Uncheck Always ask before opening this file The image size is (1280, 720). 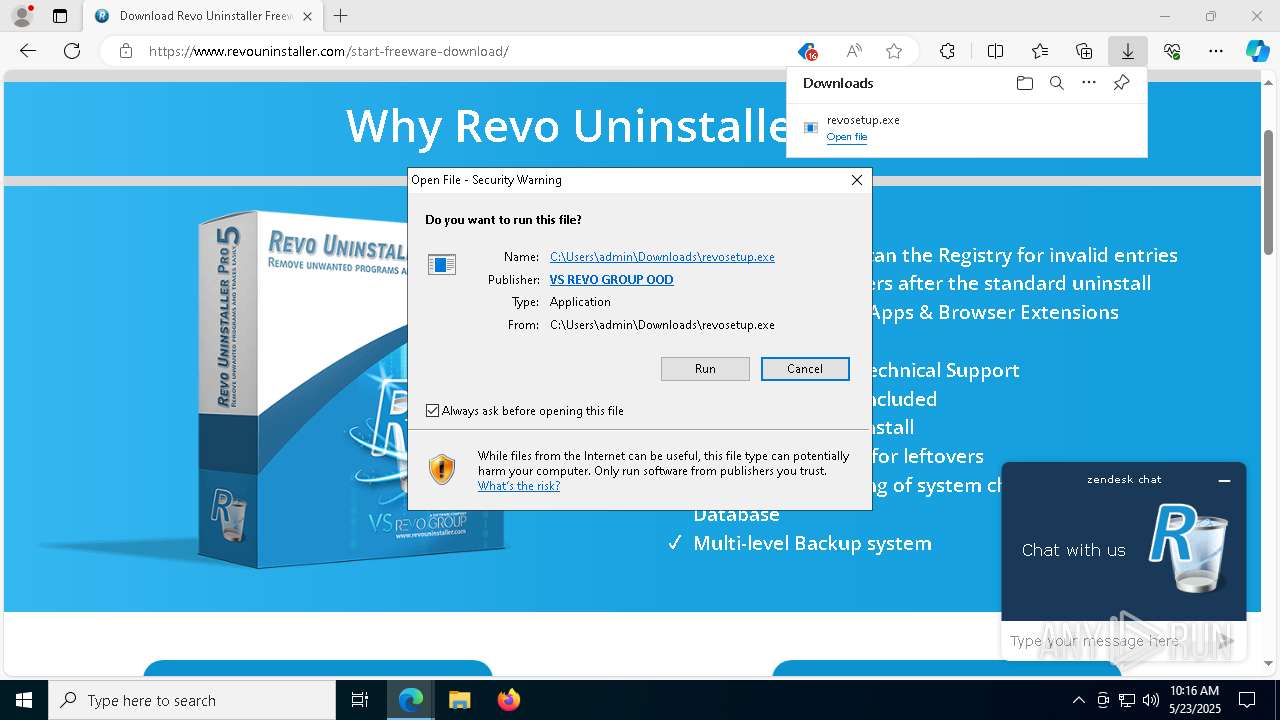tap(432, 411)
